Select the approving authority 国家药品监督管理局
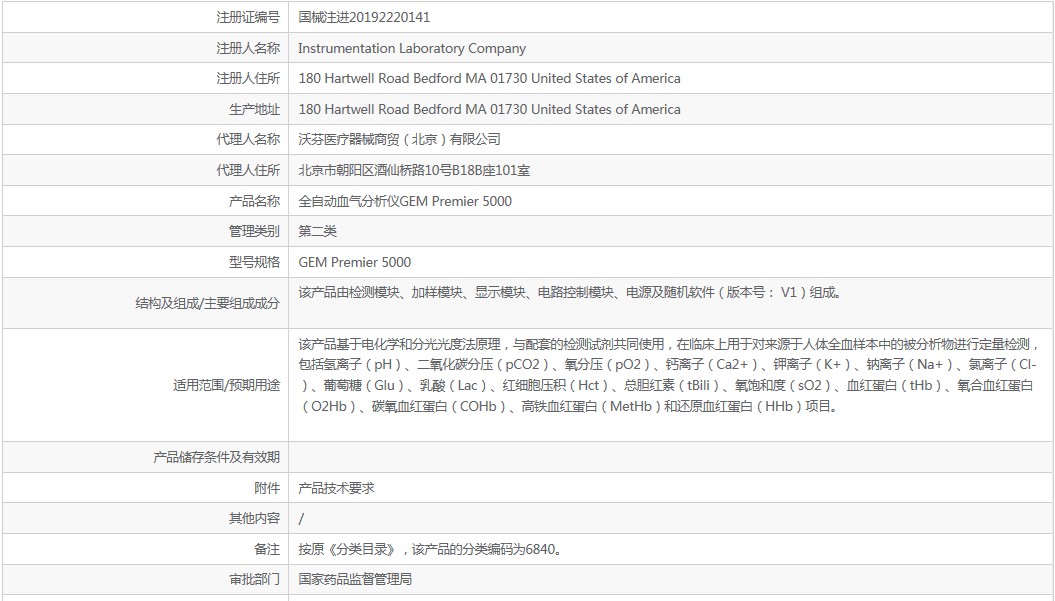 point(355,579)
